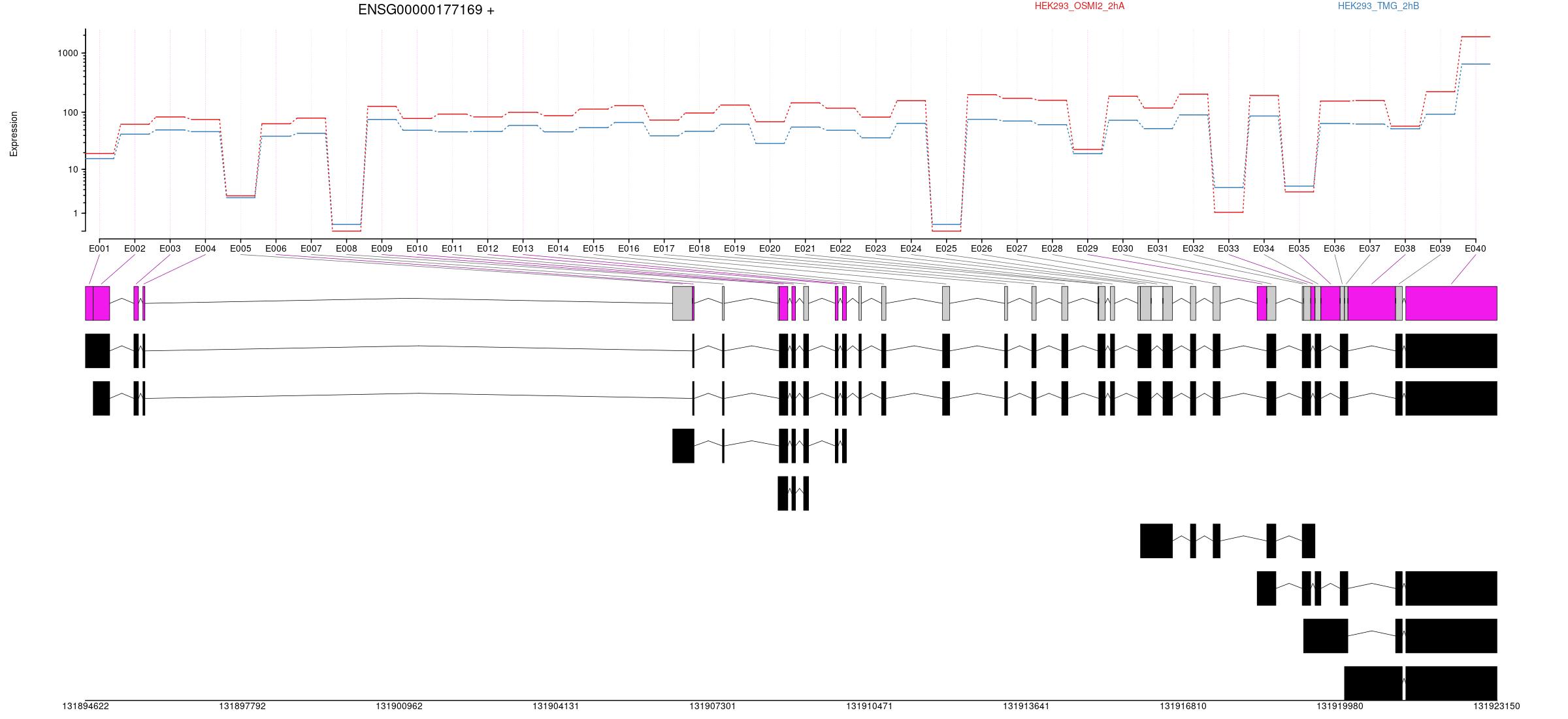Click exon label E034
Screen dimensions: 1568x719
pyautogui.click(x=1264, y=248)
